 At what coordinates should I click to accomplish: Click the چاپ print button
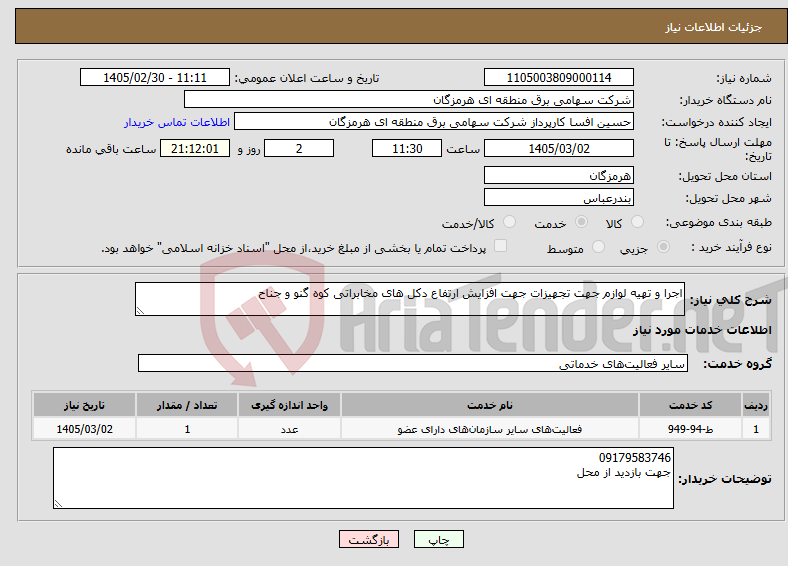(439, 539)
